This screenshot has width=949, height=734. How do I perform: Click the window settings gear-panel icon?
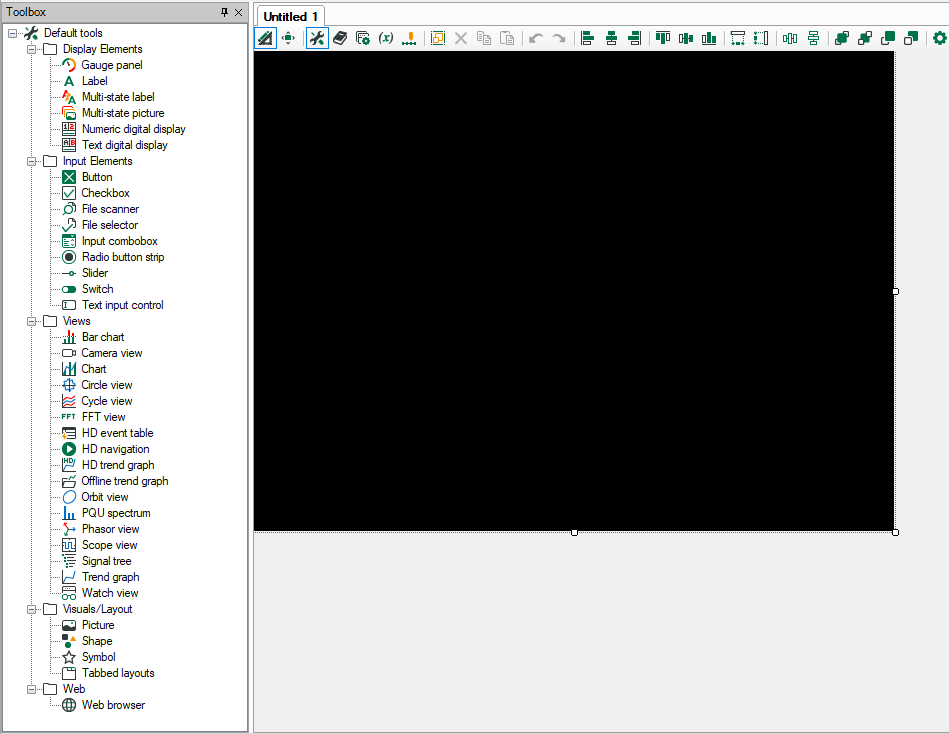363,38
